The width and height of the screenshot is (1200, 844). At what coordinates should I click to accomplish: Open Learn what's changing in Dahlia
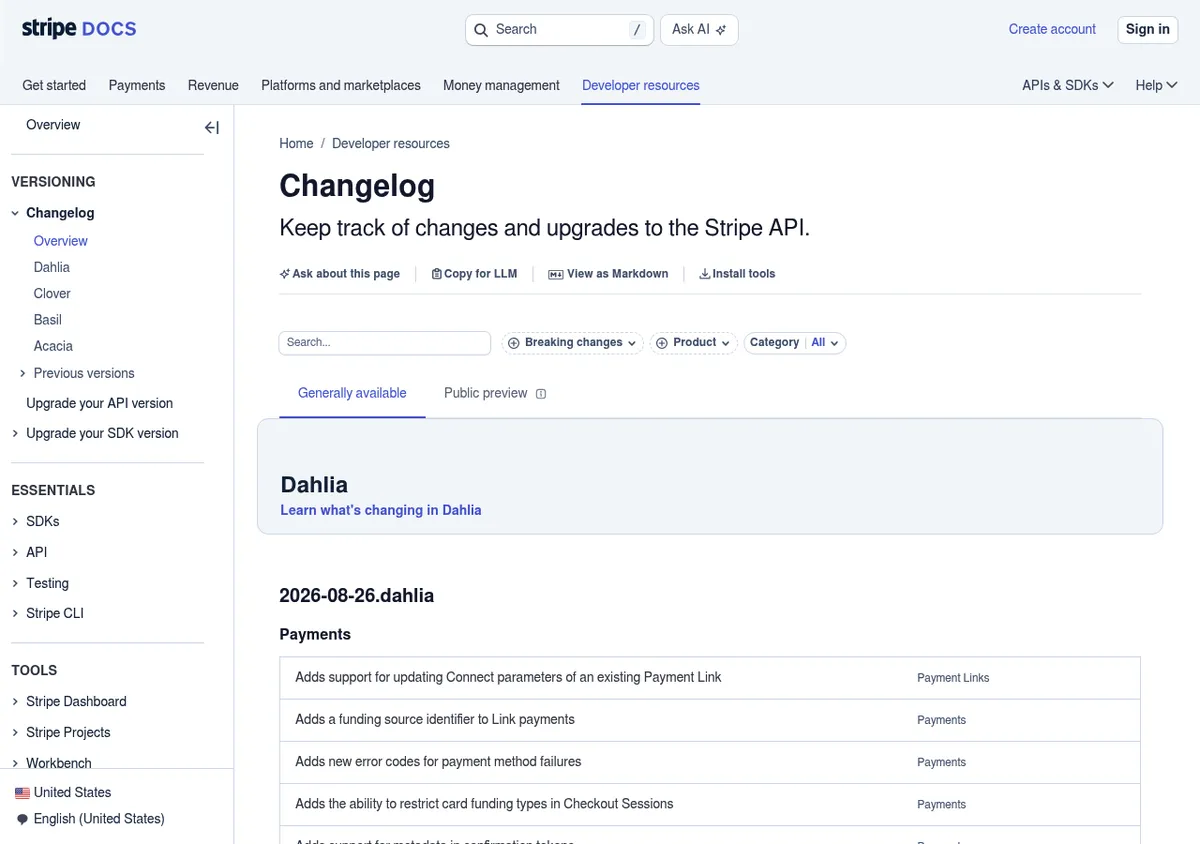point(381,510)
